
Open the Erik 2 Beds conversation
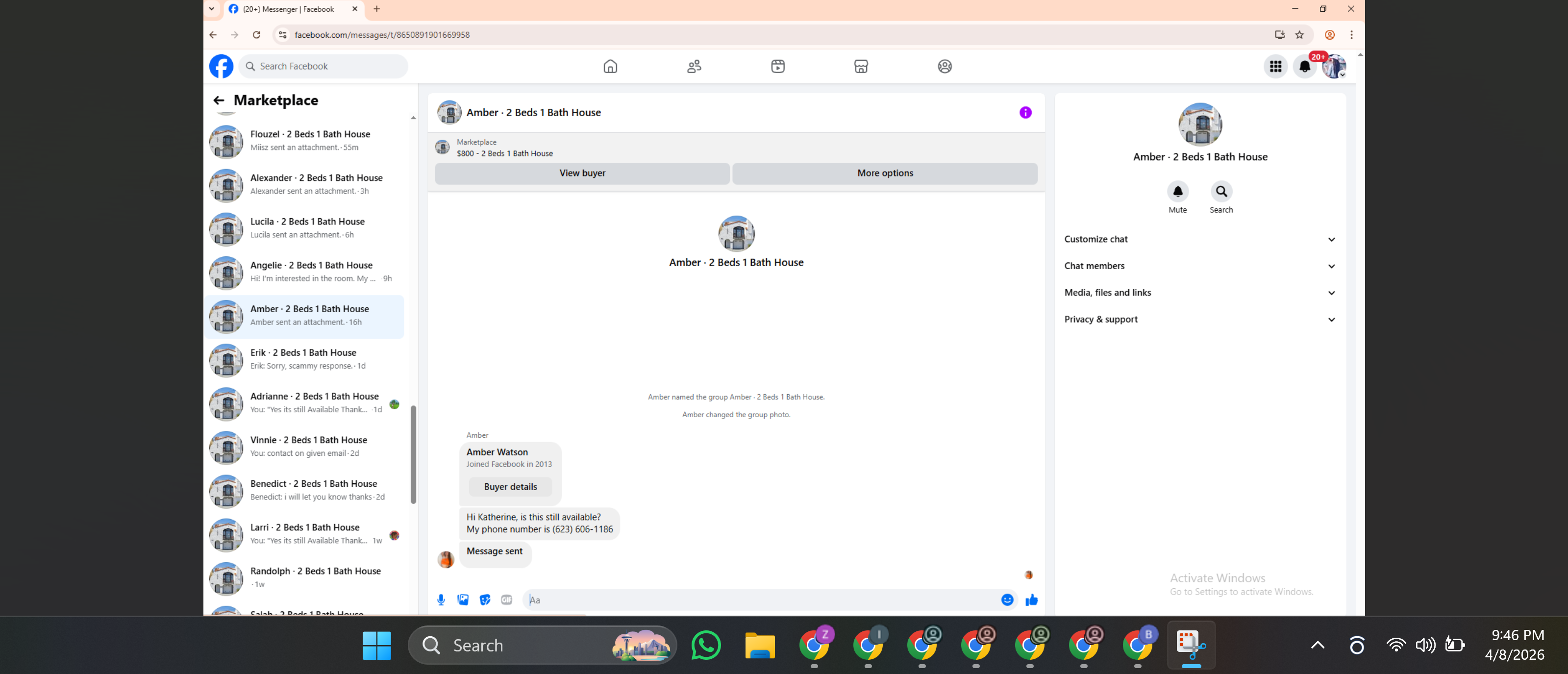point(304,360)
